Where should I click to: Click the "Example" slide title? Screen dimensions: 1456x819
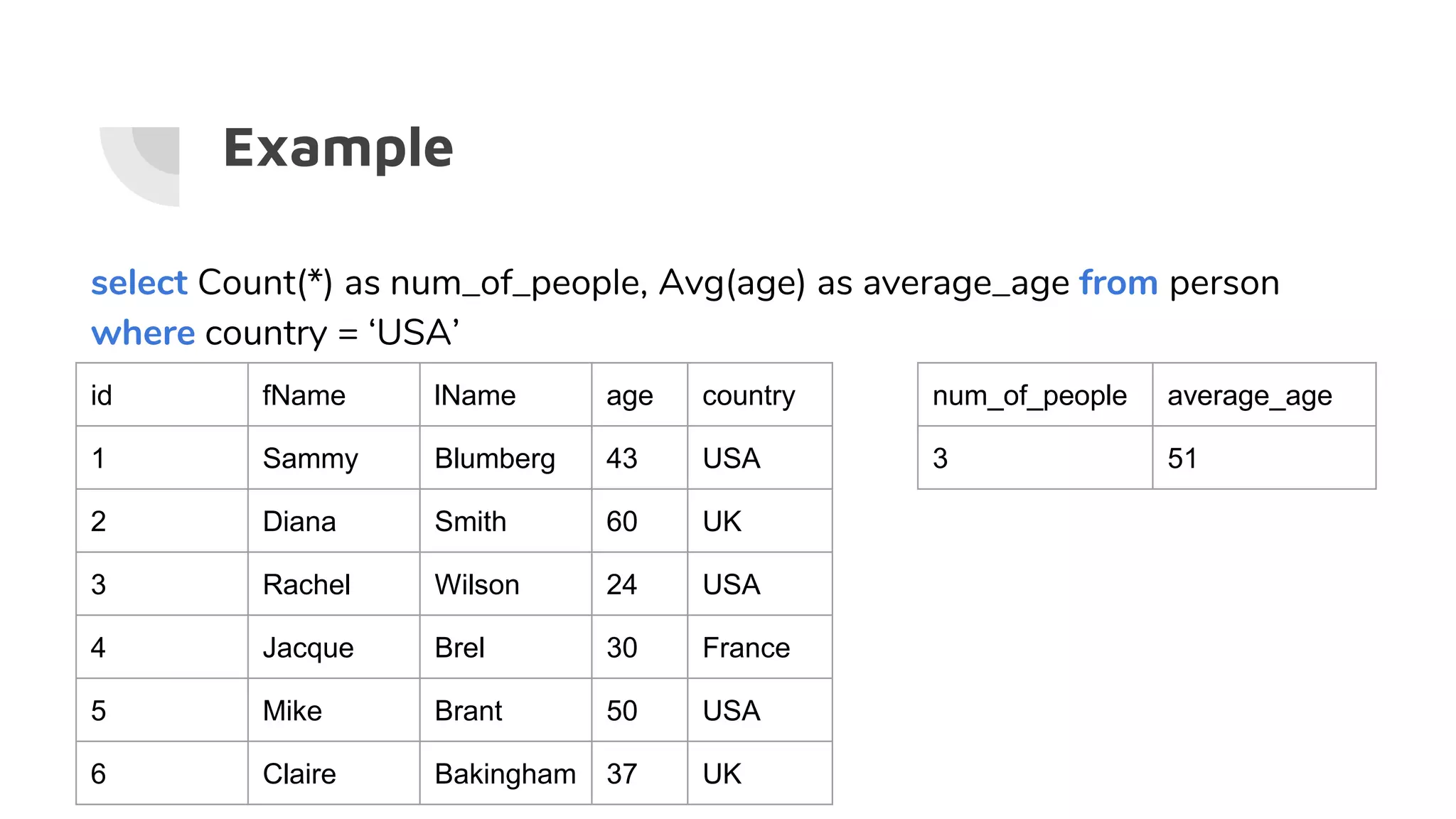pos(338,148)
